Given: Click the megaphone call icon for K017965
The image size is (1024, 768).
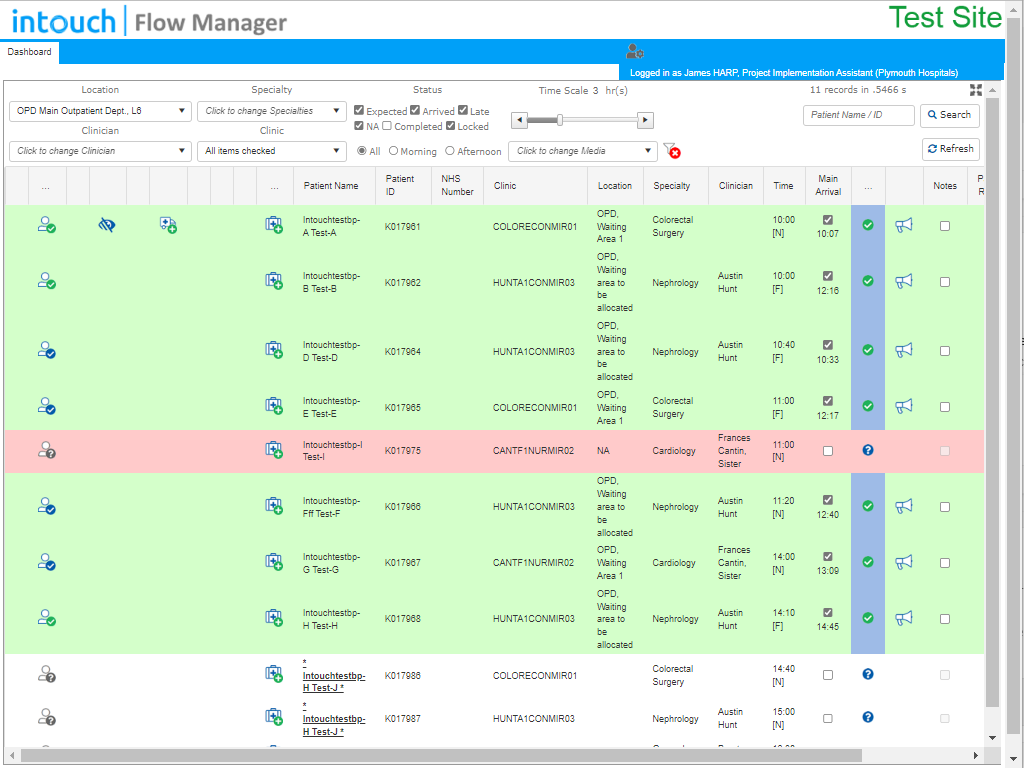Looking at the screenshot, I should pyautogui.click(x=903, y=406).
